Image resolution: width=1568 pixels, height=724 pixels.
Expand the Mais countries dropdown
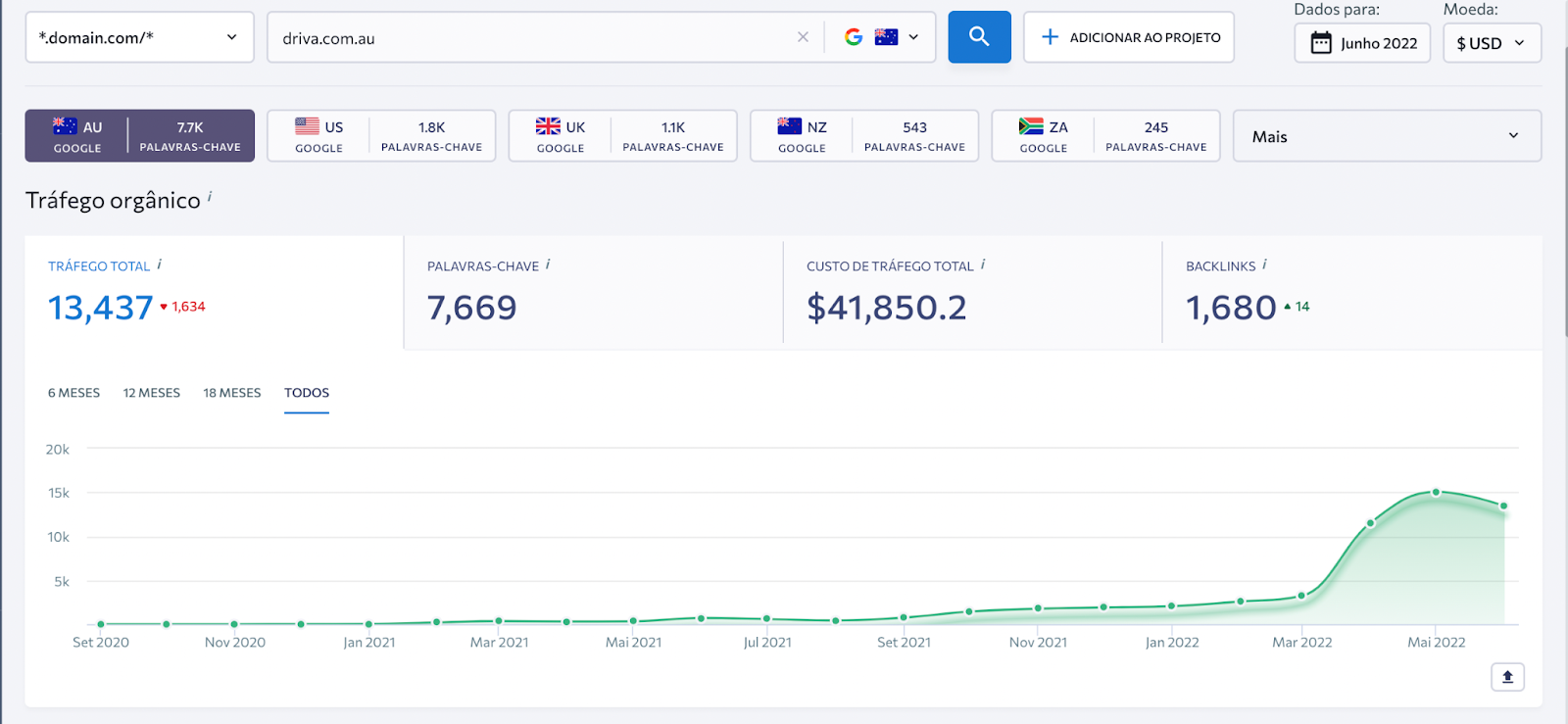(1387, 135)
